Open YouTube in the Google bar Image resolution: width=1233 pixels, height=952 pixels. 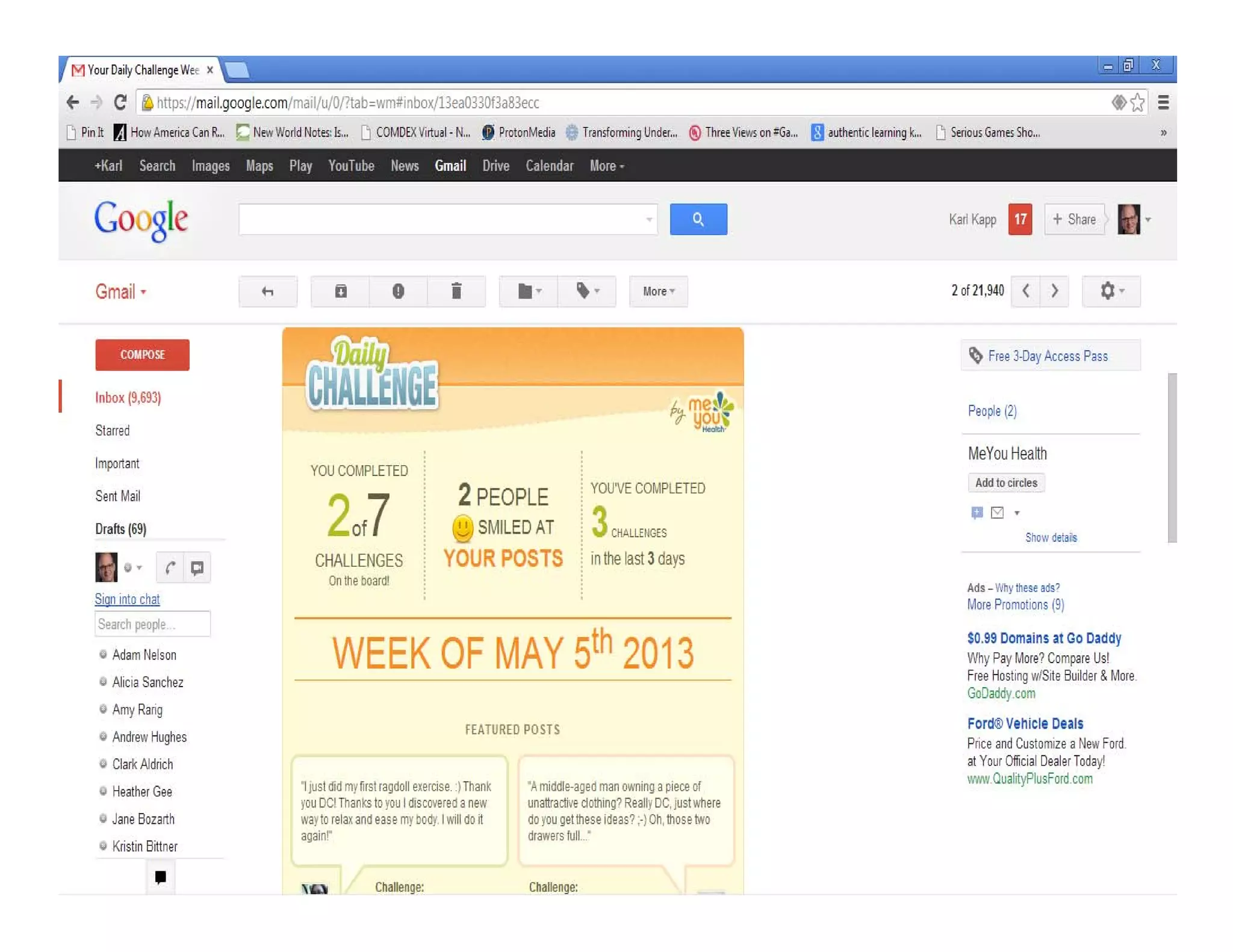tap(351, 165)
